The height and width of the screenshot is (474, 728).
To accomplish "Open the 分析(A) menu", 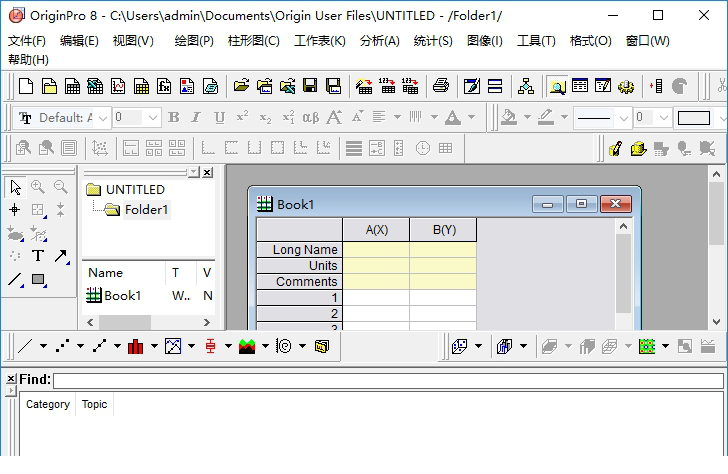I will [379, 41].
